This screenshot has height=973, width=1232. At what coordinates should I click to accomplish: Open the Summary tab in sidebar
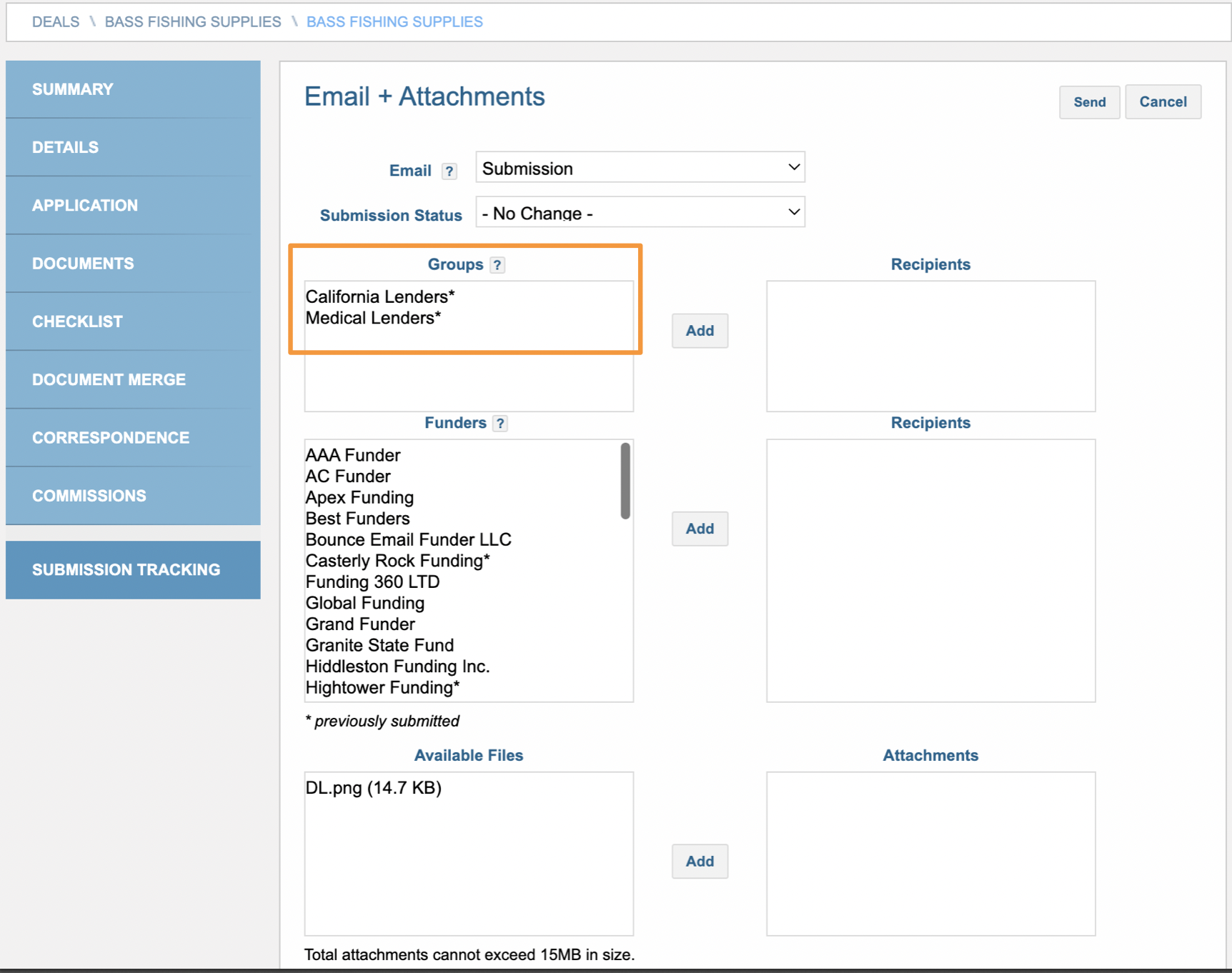(x=133, y=89)
